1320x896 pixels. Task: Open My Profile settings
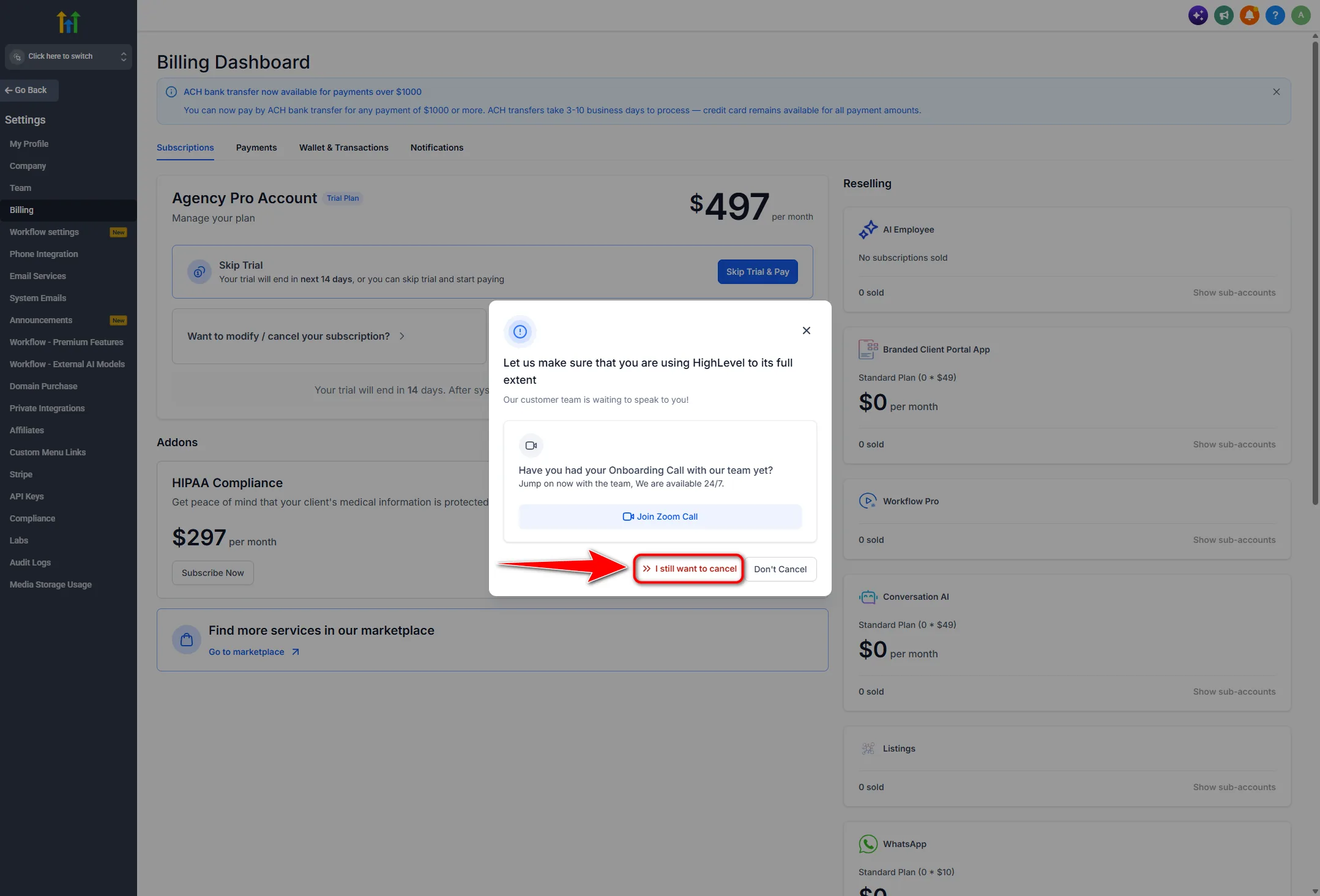(x=69, y=144)
